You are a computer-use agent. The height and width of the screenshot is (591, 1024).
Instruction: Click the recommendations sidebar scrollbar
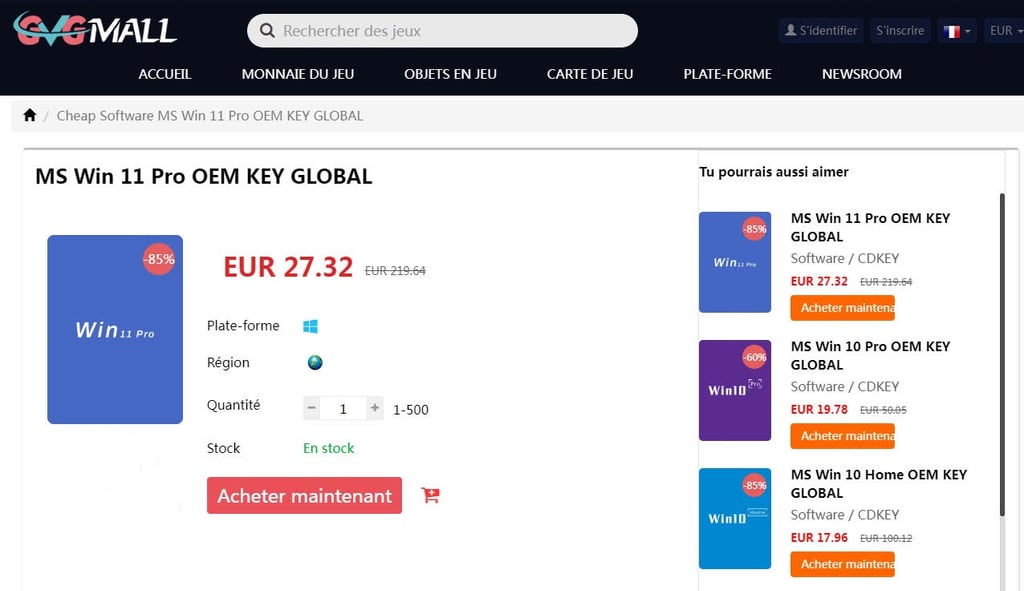point(1002,356)
